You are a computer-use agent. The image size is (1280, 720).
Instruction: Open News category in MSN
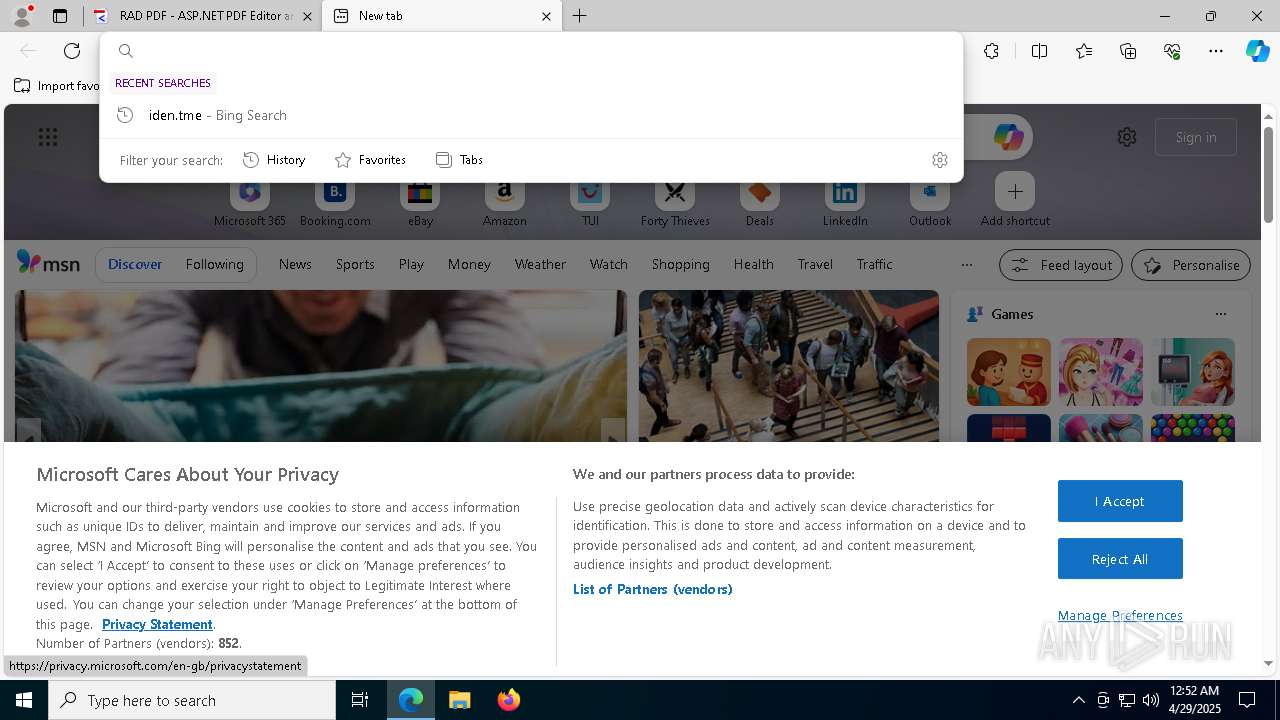click(x=295, y=264)
